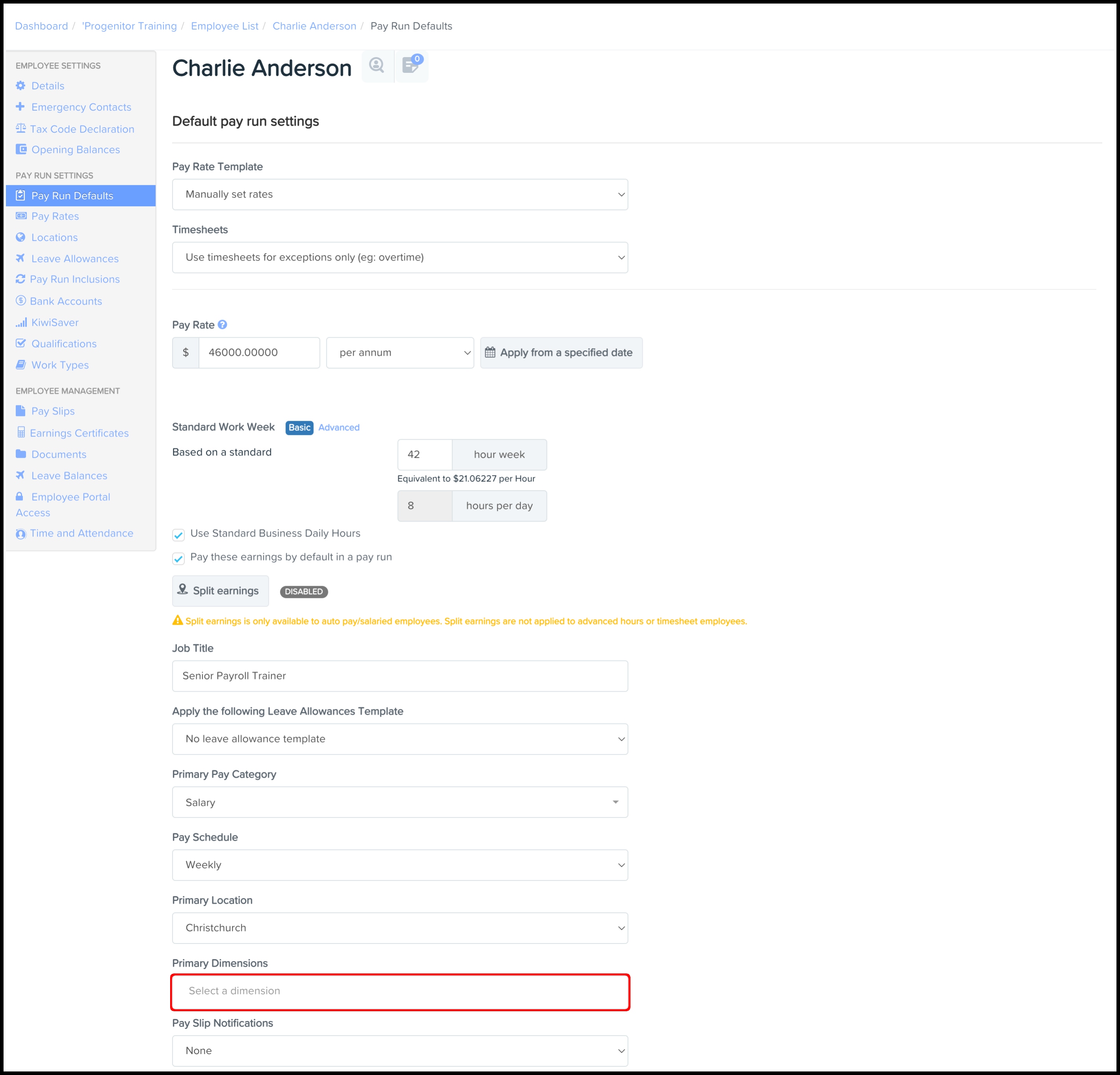Uncheck Use Standard Business Daily Hours
Screen dimensions: 1120x1075
click(x=178, y=535)
